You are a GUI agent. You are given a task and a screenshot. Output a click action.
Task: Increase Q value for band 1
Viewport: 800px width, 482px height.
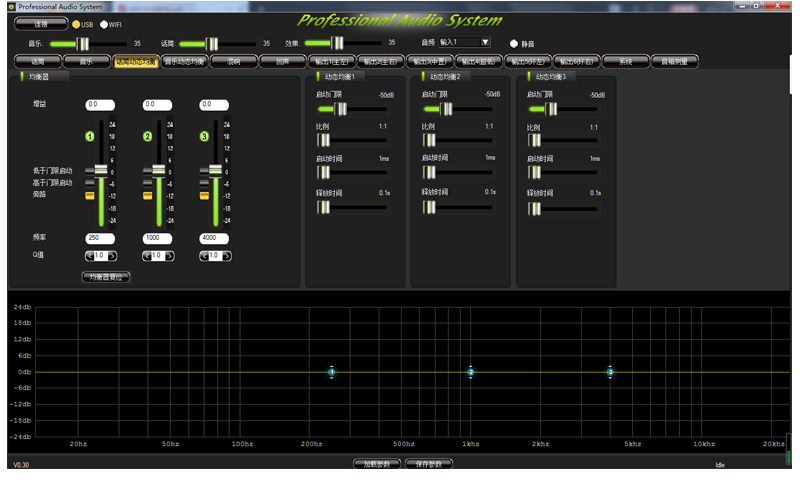(112, 256)
